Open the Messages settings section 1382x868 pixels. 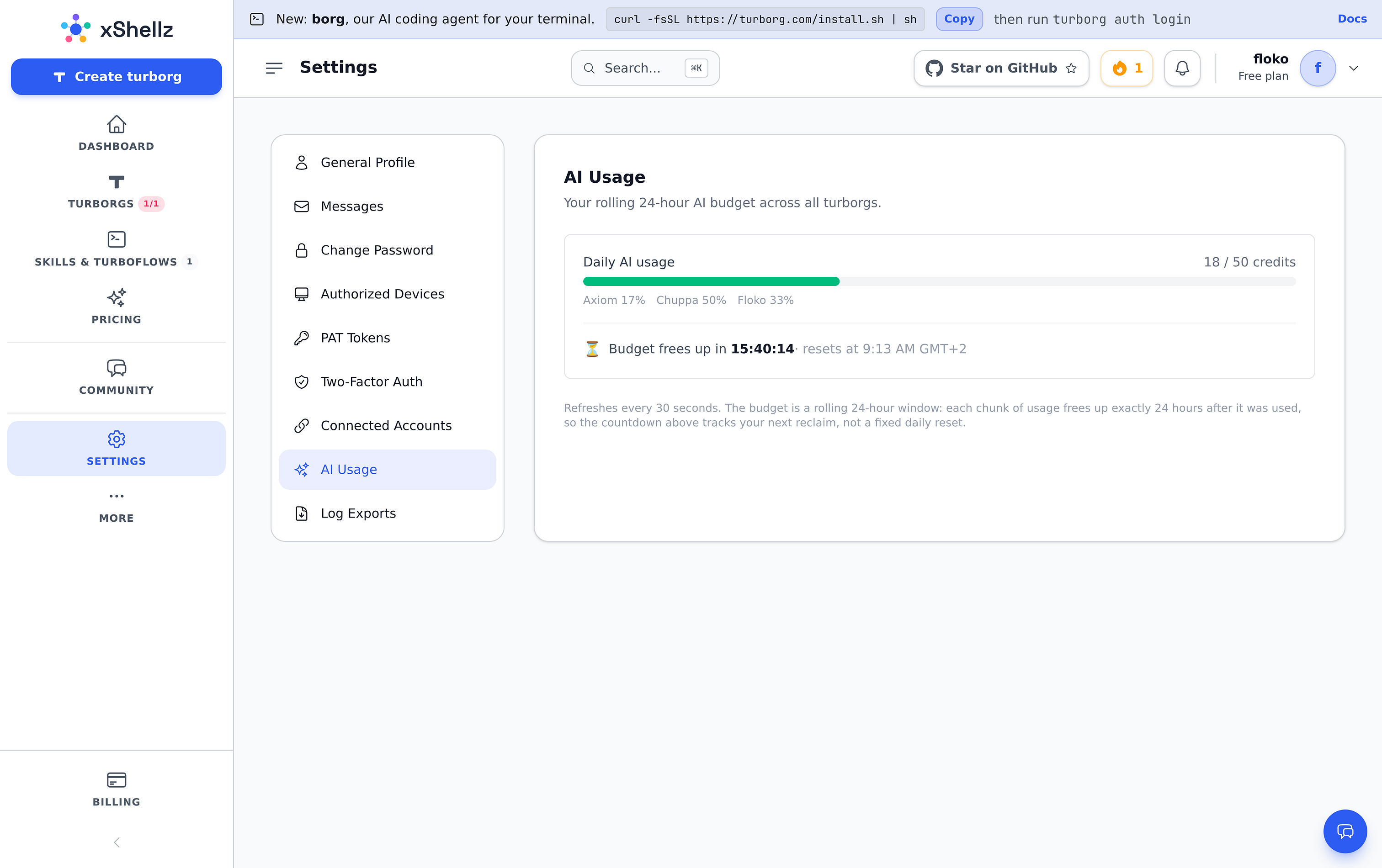click(388, 206)
